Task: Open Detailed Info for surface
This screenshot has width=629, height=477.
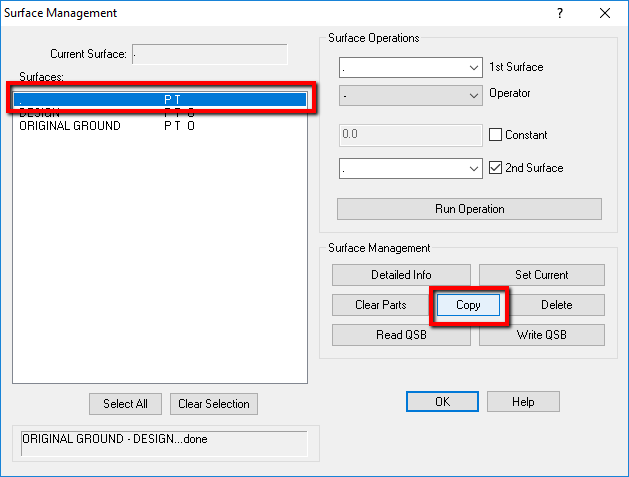Action: pyautogui.click(x=400, y=275)
